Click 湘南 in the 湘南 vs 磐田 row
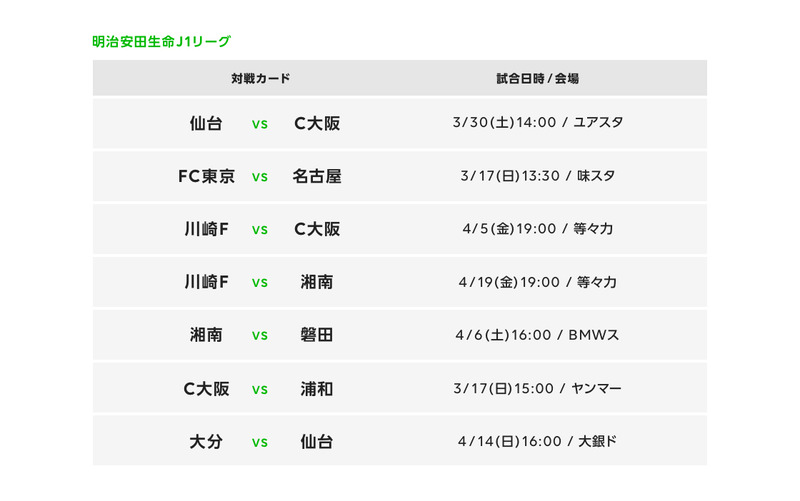The width and height of the screenshot is (800, 501). coord(206,335)
